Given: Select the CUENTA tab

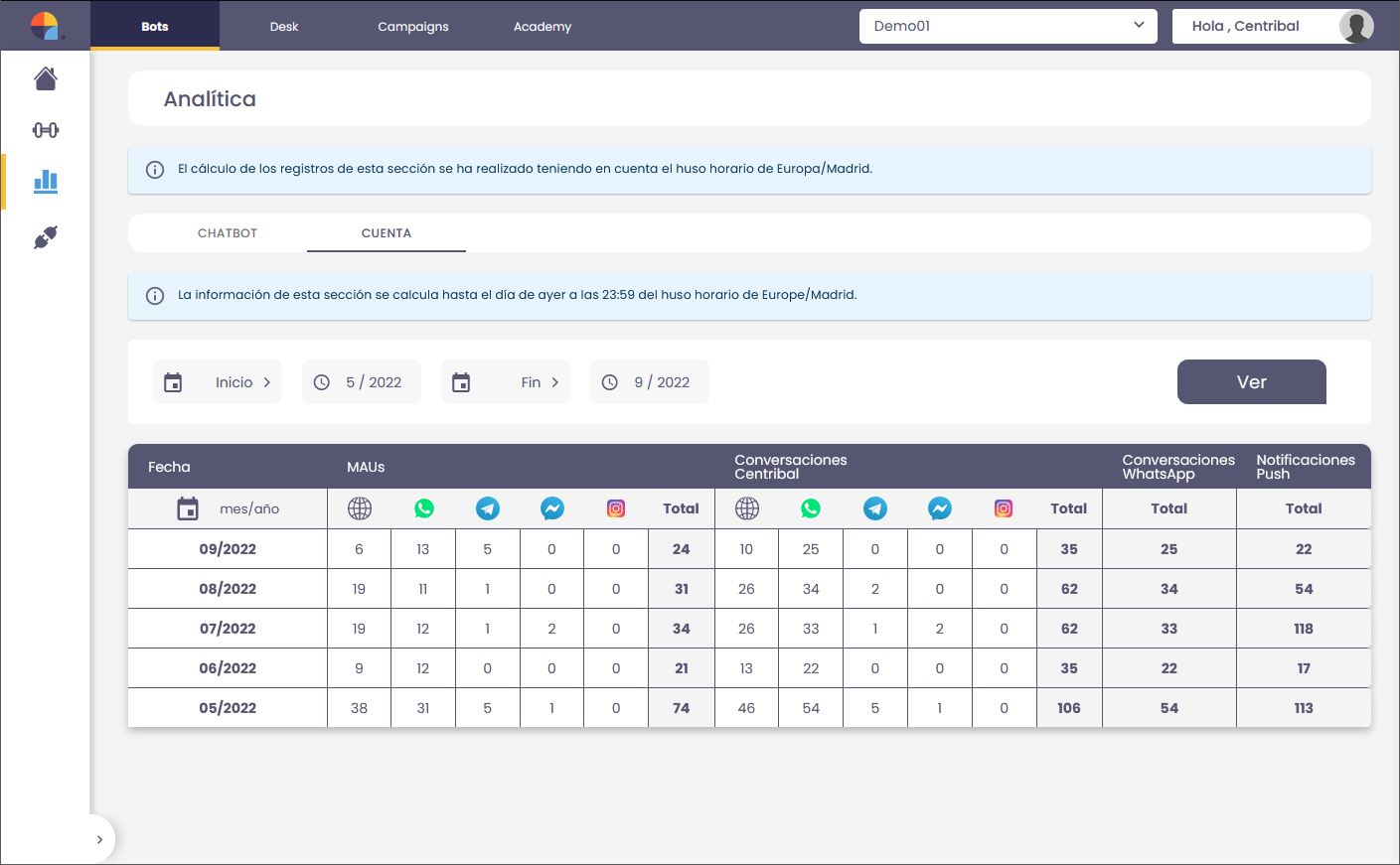Looking at the screenshot, I should (386, 233).
